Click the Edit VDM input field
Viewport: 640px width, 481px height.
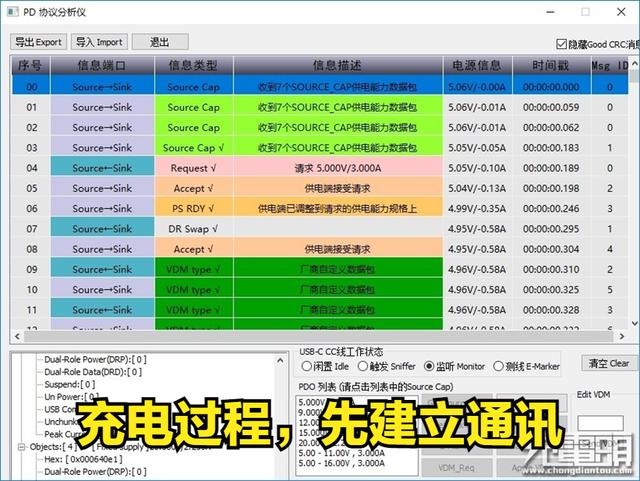point(600,423)
